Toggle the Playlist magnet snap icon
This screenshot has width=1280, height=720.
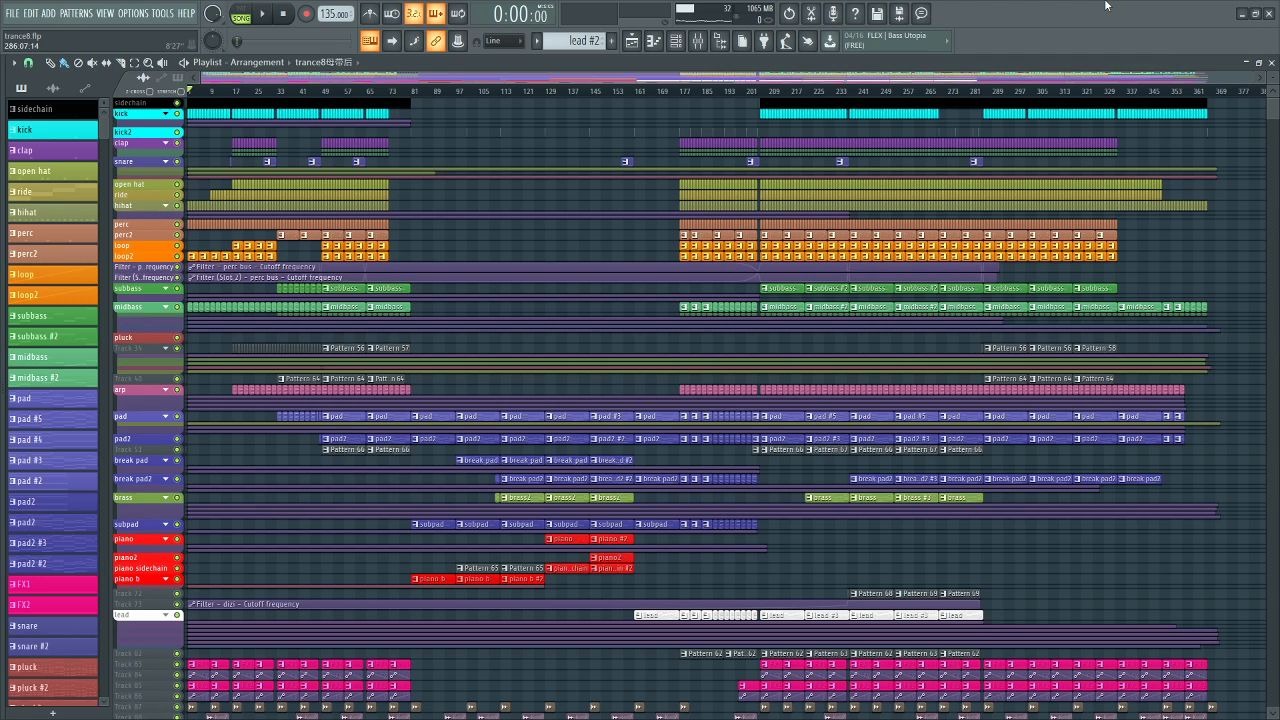[x=28, y=63]
